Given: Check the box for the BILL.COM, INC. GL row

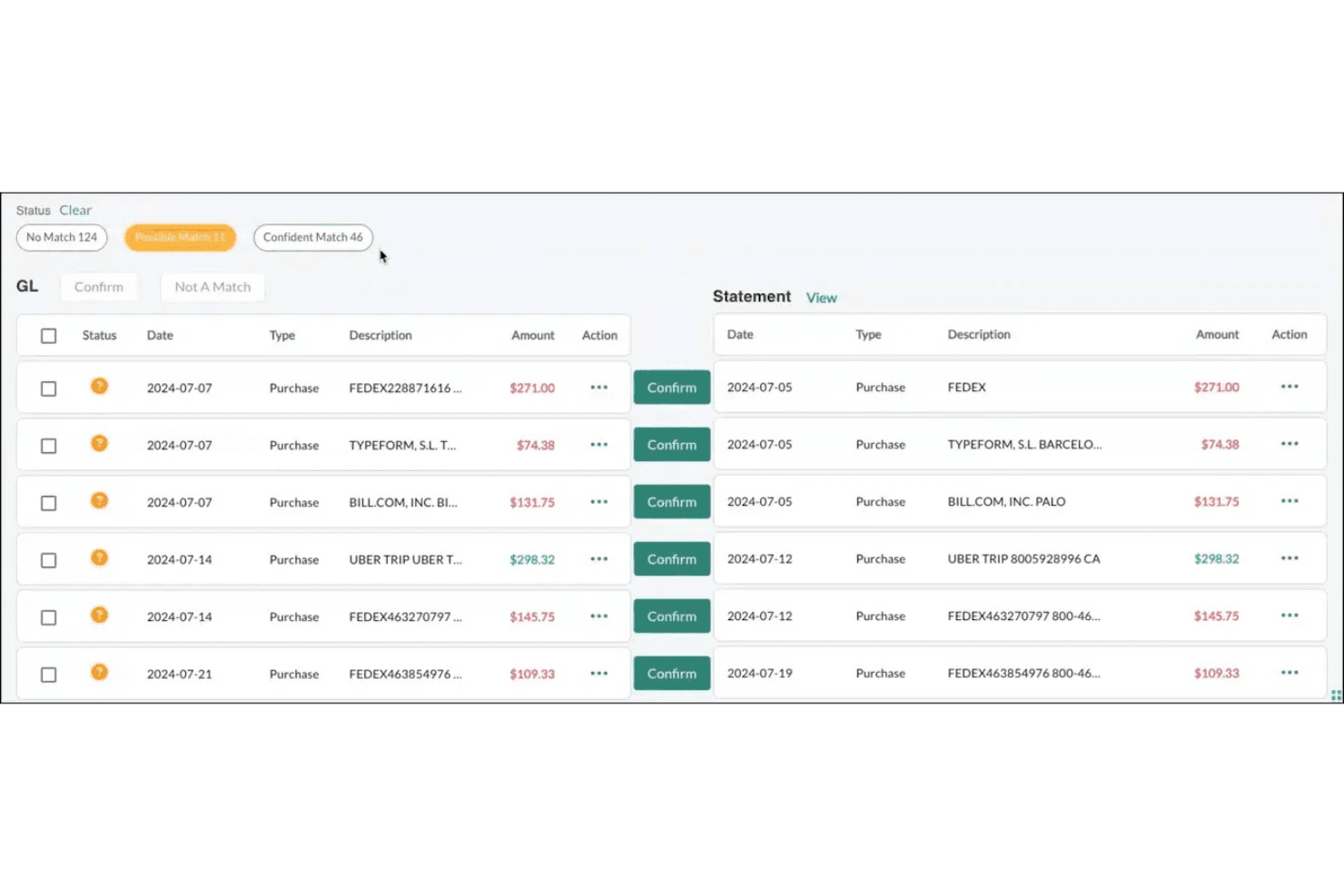Looking at the screenshot, I should (x=49, y=503).
